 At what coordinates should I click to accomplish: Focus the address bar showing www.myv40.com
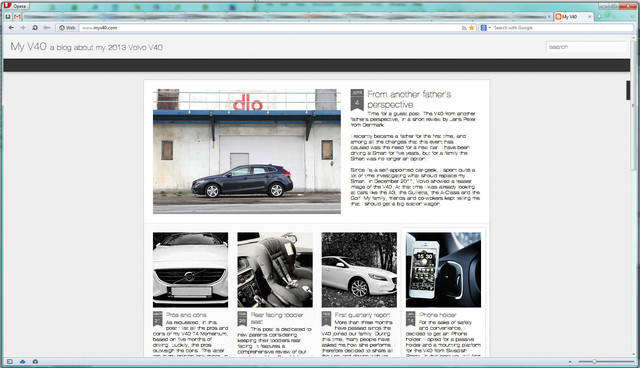(x=269, y=28)
